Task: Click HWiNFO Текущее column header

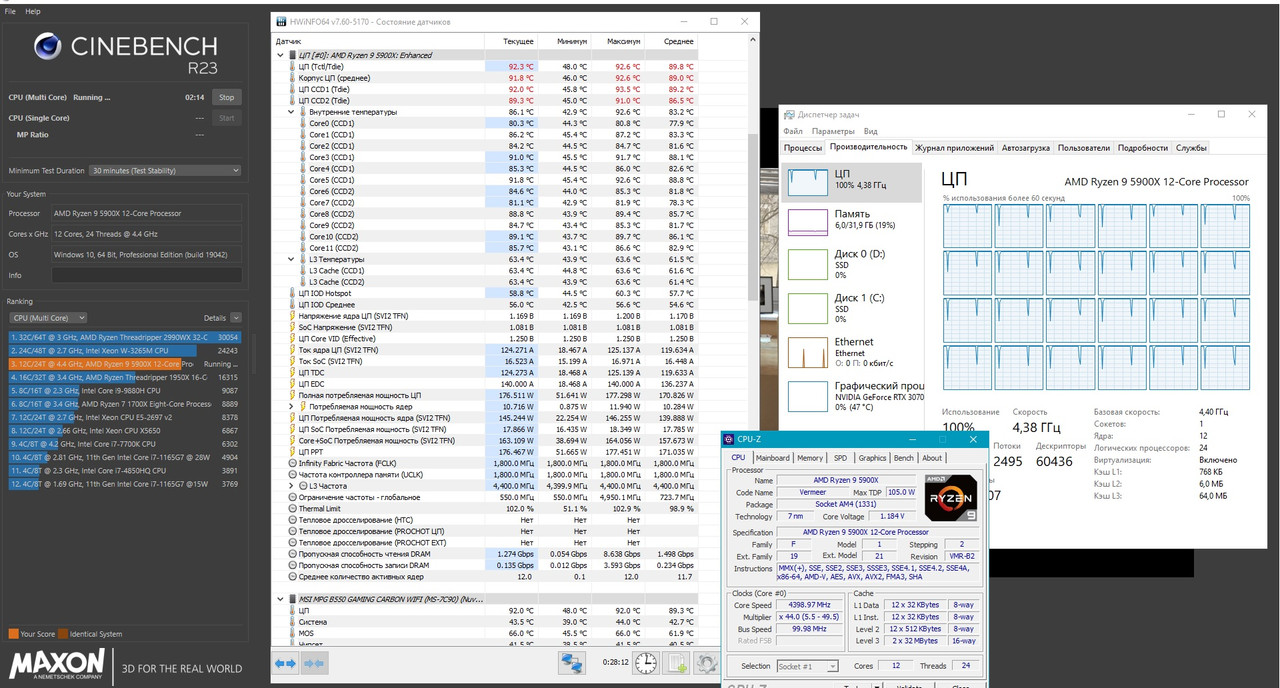Action: pos(512,42)
